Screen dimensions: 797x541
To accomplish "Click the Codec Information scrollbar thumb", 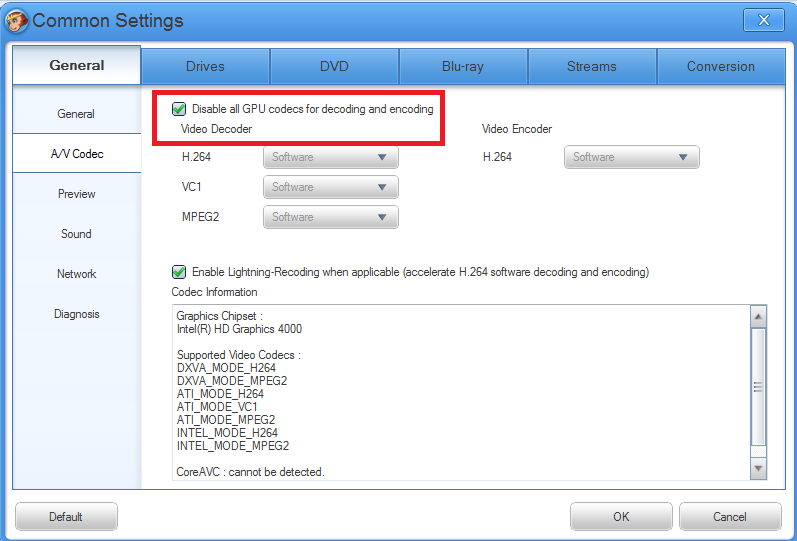I will point(758,387).
